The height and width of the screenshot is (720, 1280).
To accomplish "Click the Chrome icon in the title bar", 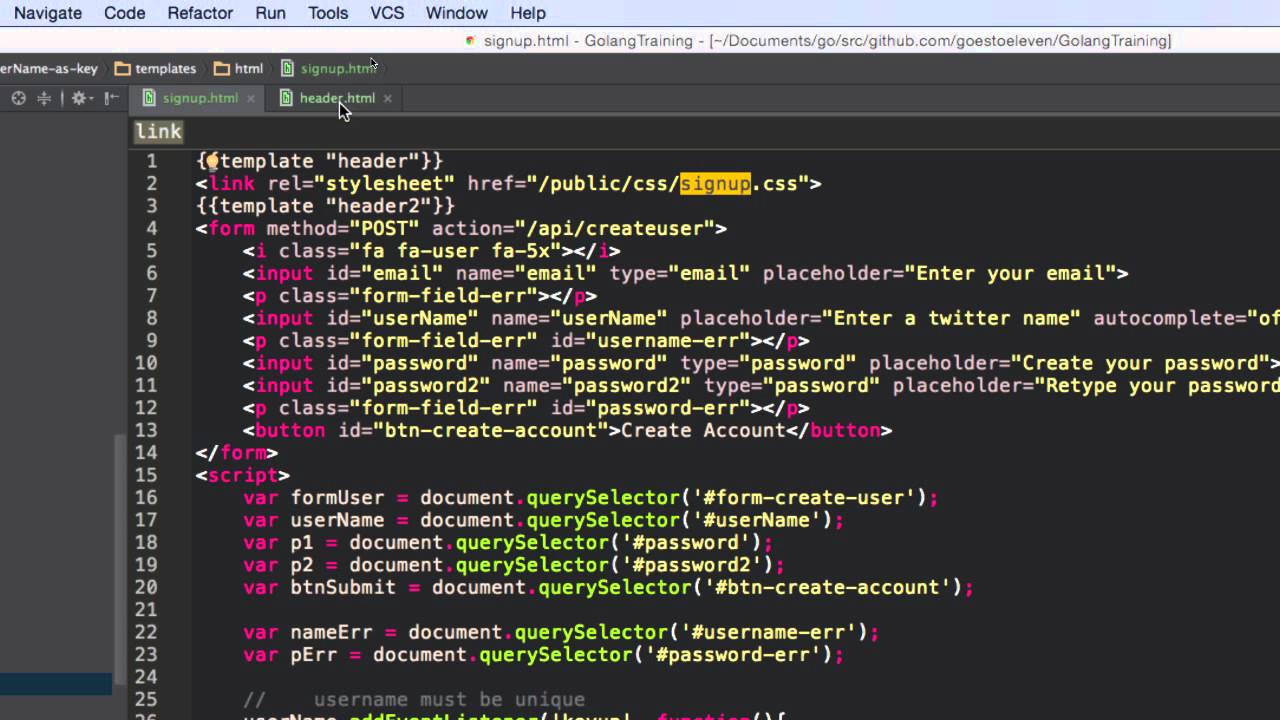I will (471, 41).
